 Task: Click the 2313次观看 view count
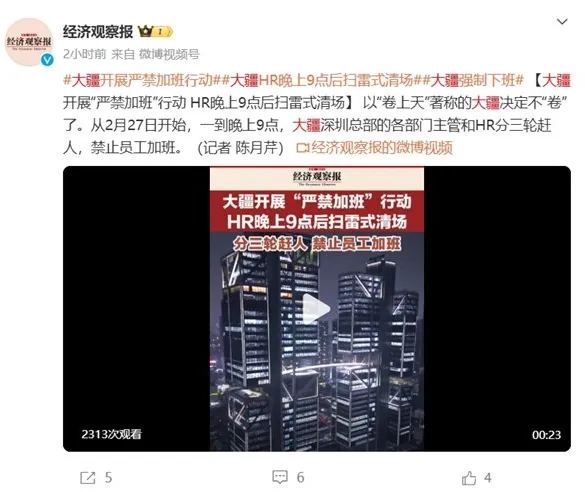[x=112, y=434]
